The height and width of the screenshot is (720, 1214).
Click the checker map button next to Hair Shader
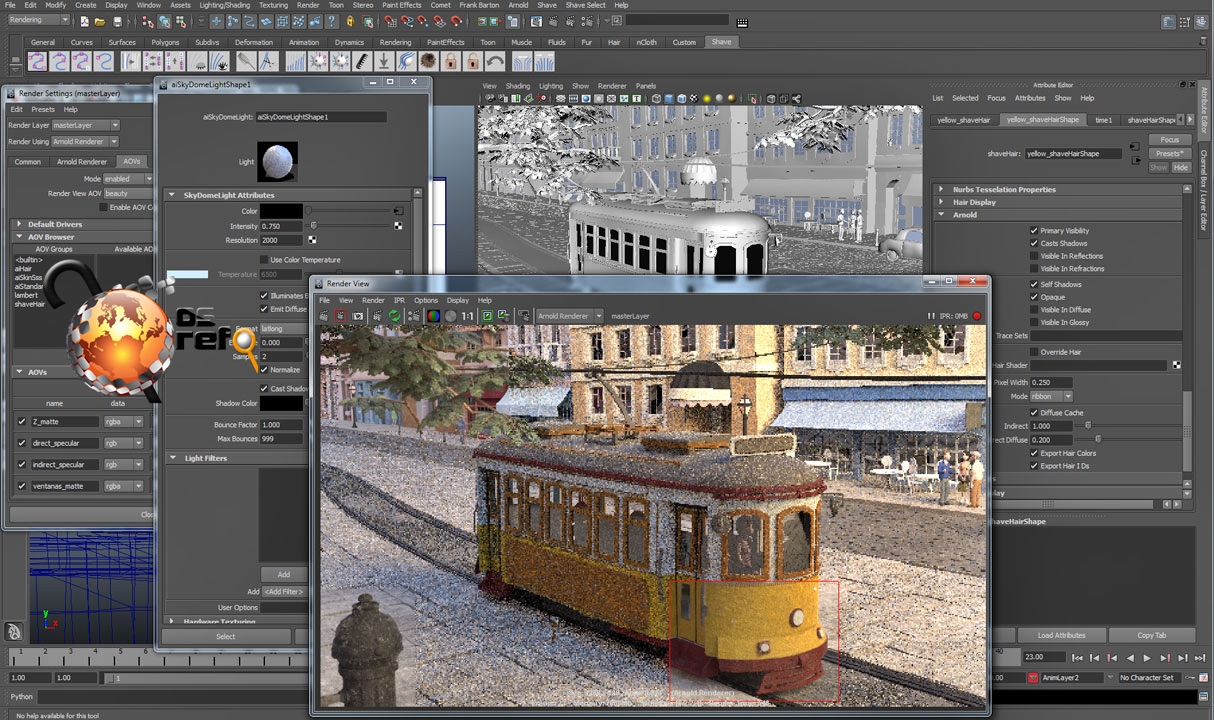(x=1176, y=366)
